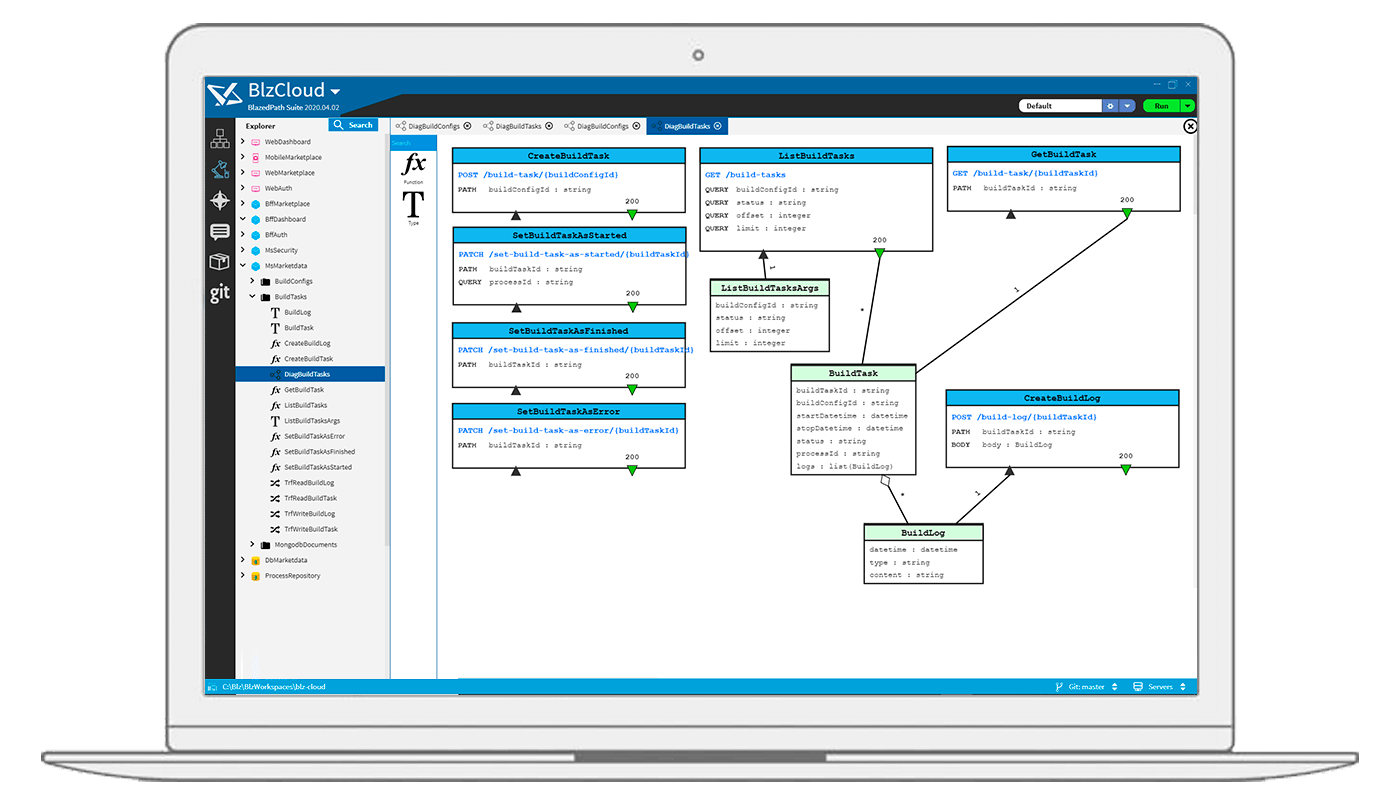Open the compass navigation sidebar icon
This screenshot has height=806, width=1400.
[220, 201]
